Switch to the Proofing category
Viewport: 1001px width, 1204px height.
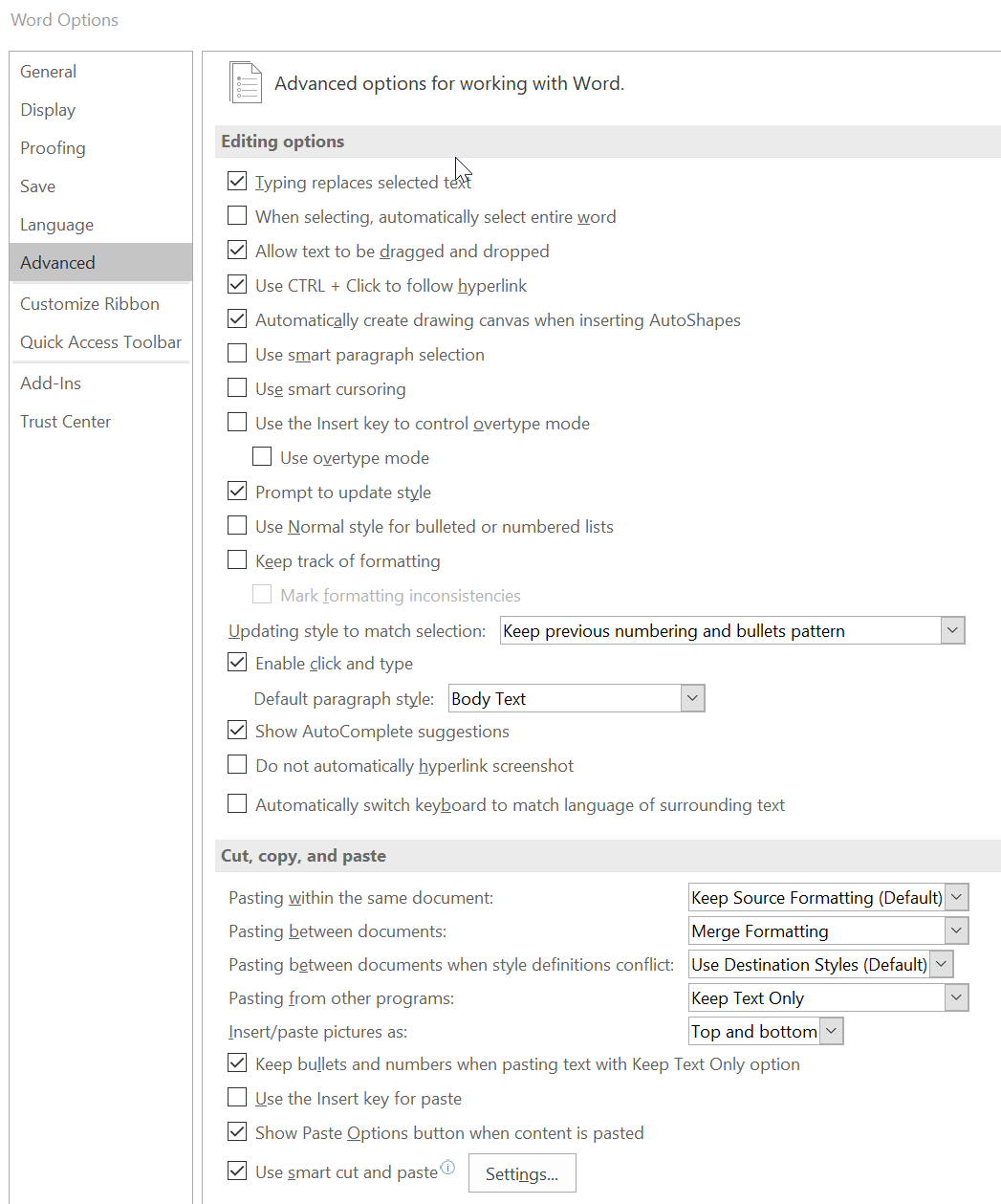[54, 148]
